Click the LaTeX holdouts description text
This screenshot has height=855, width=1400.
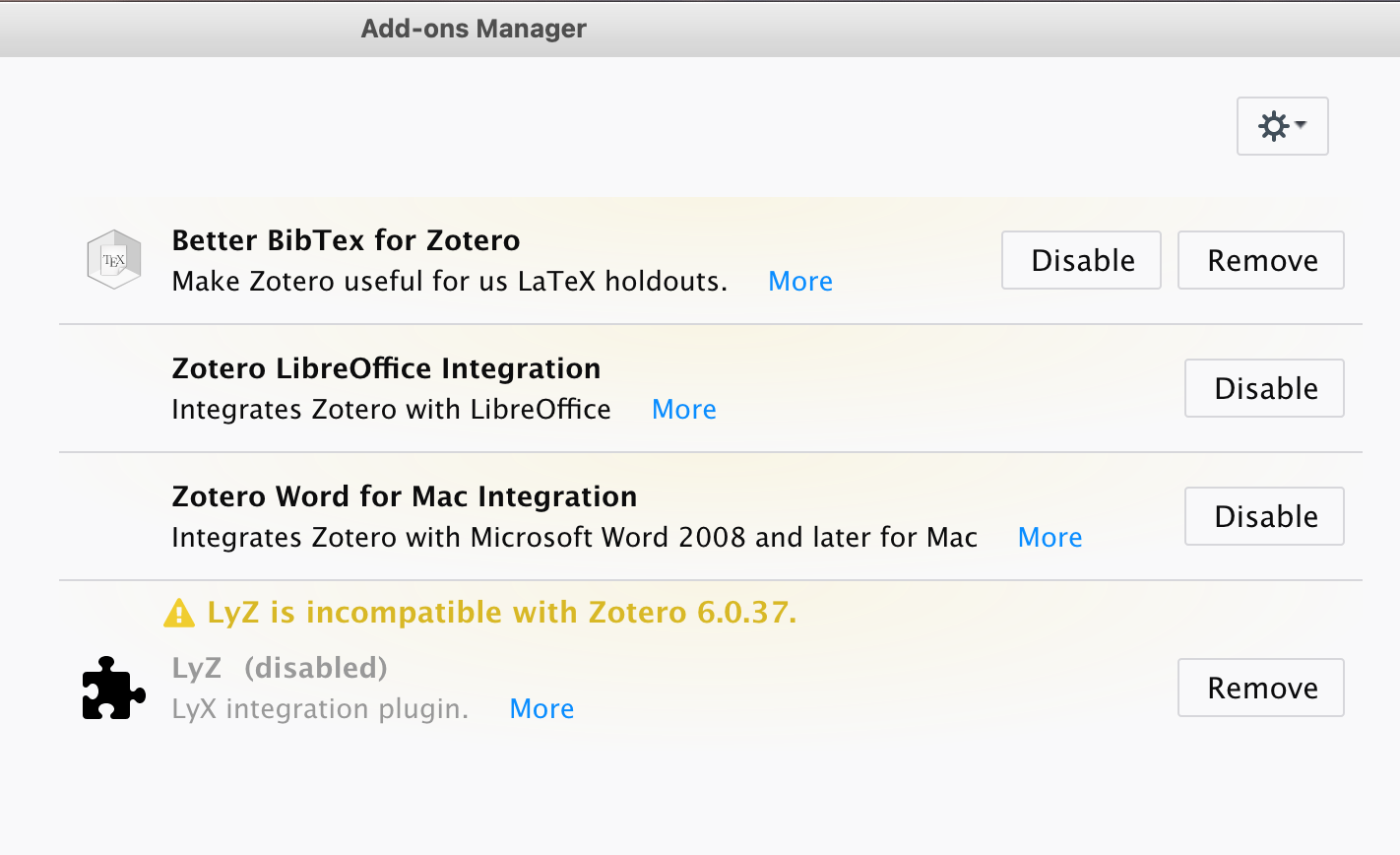449,282
